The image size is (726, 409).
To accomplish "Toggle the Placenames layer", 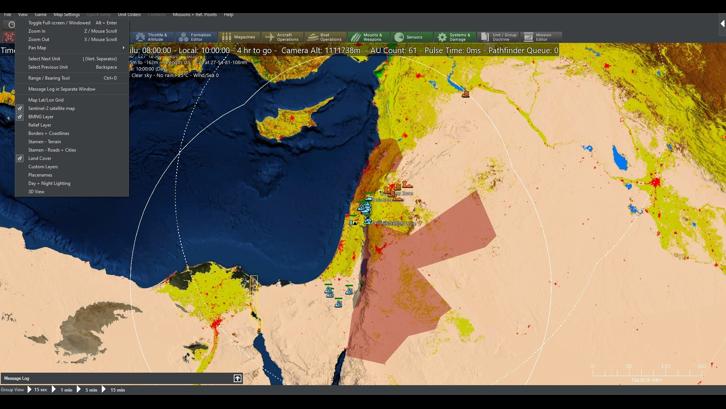I will (x=72, y=175).
